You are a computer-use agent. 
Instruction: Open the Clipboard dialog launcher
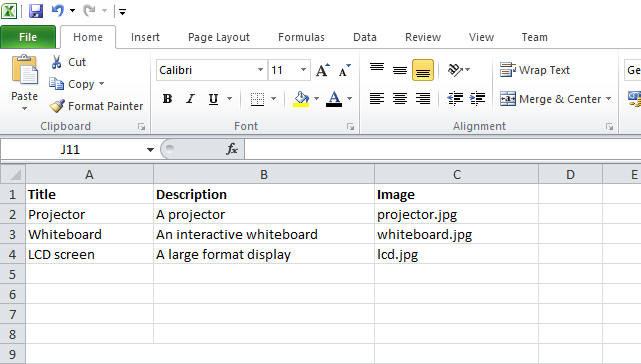141,127
